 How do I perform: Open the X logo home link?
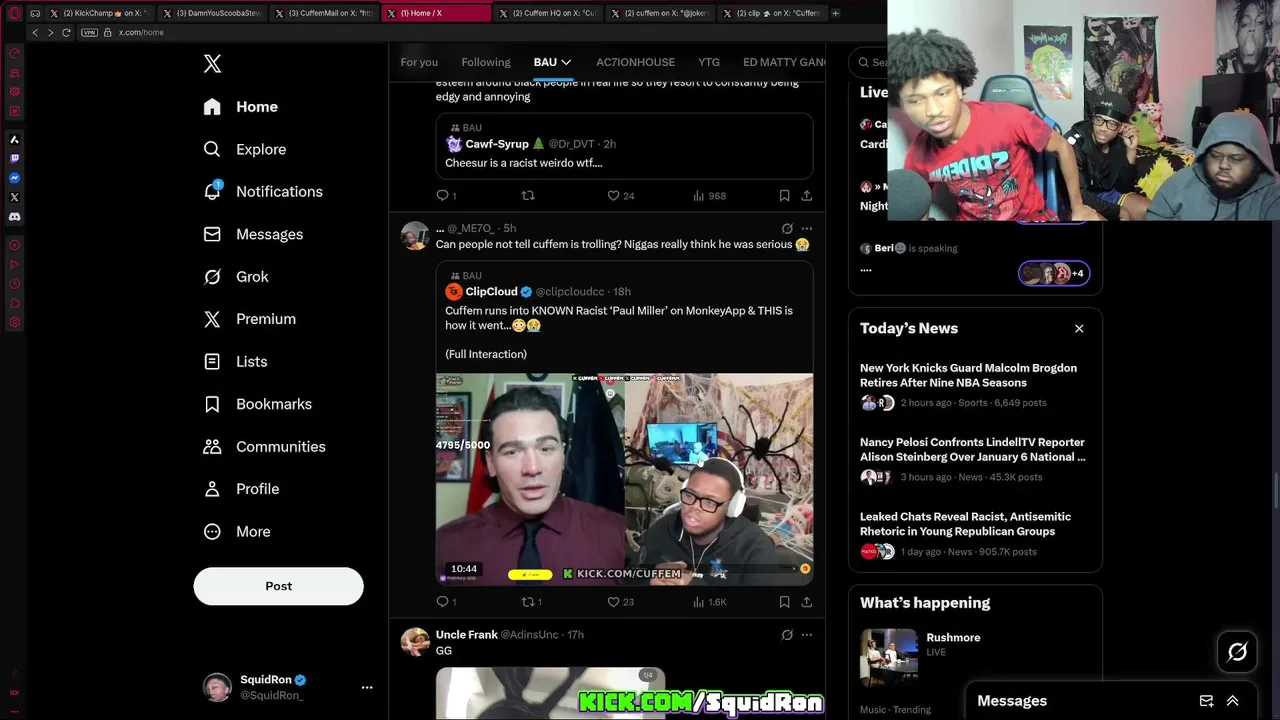[212, 64]
